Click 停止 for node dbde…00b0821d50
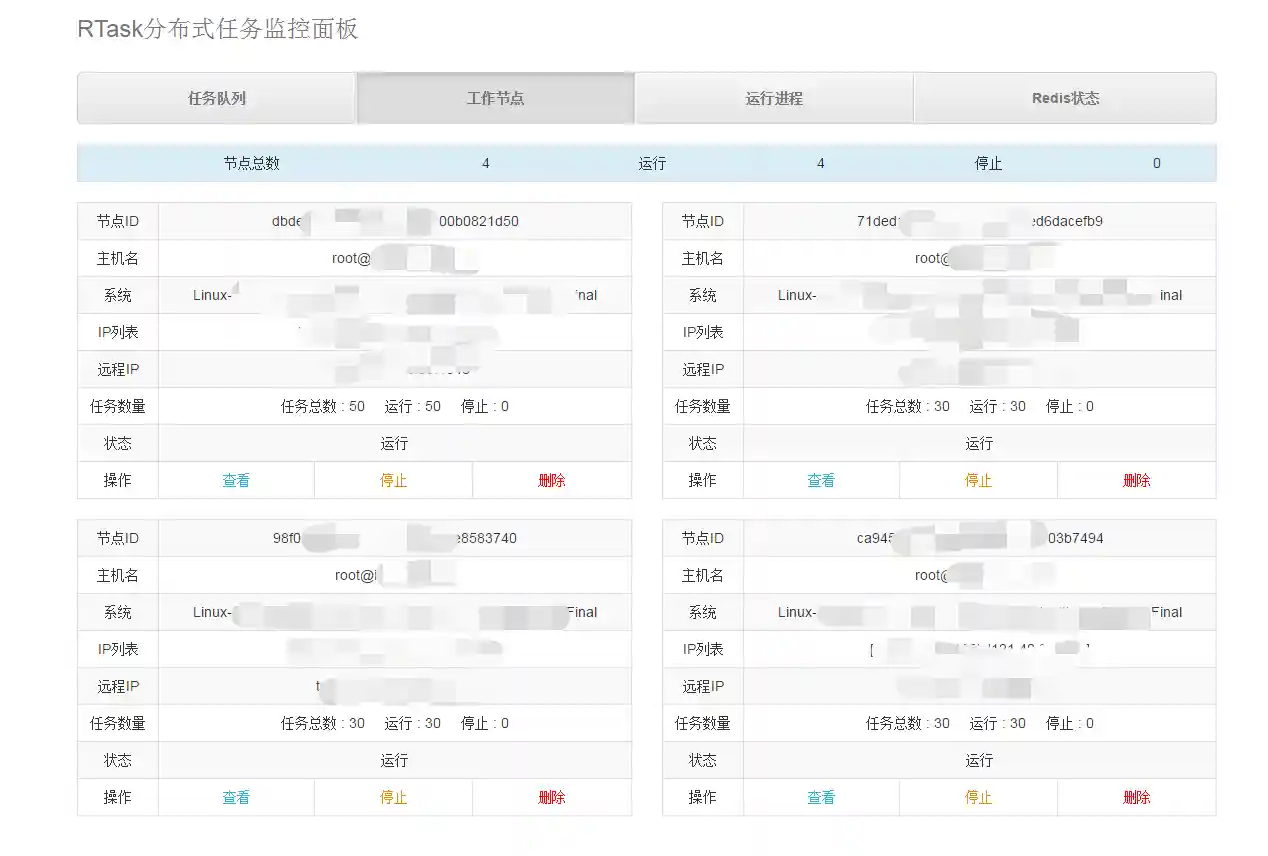The width and height of the screenshot is (1268, 856). click(x=394, y=480)
